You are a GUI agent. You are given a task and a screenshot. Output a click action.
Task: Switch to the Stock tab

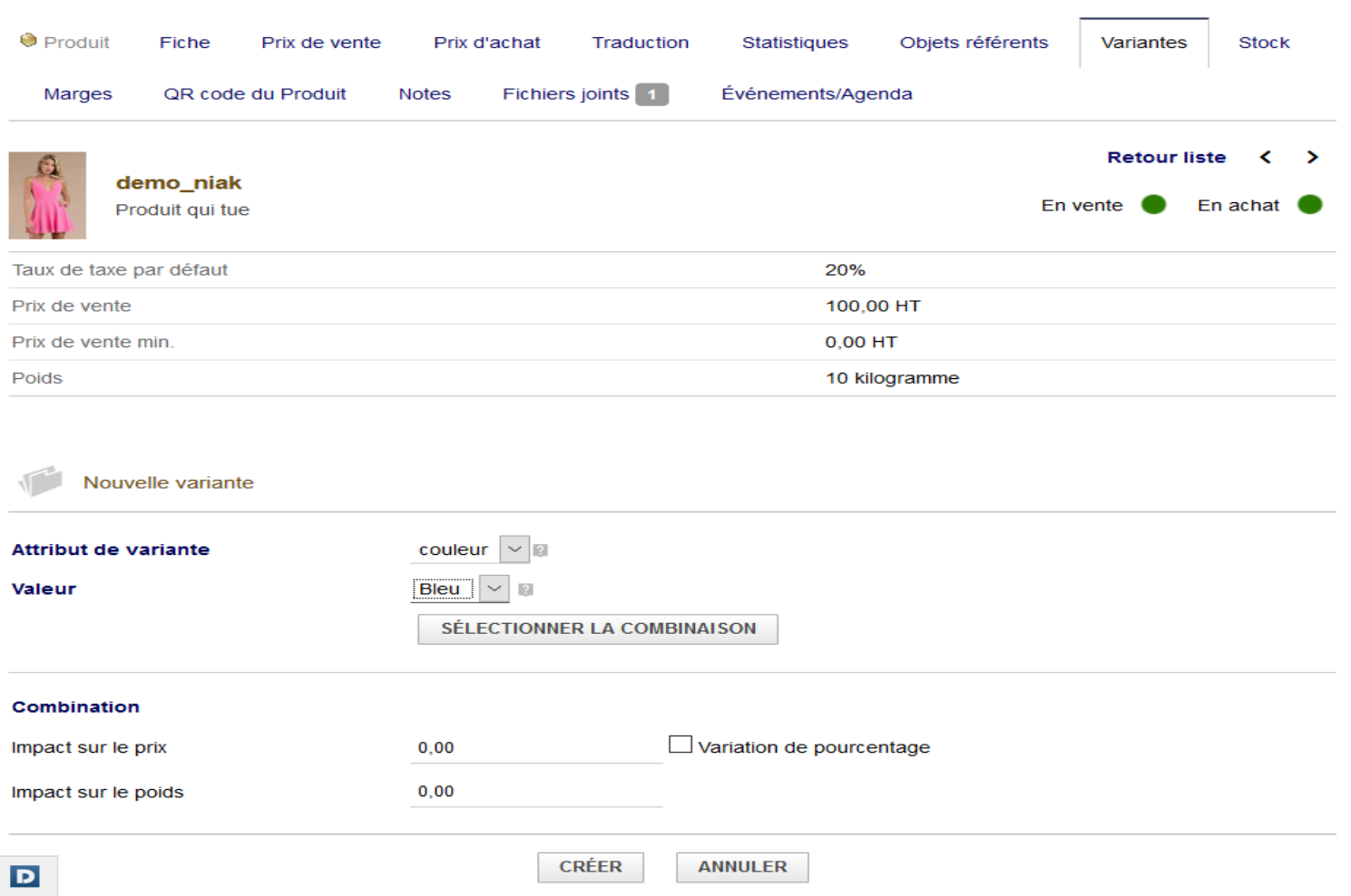click(x=1264, y=43)
